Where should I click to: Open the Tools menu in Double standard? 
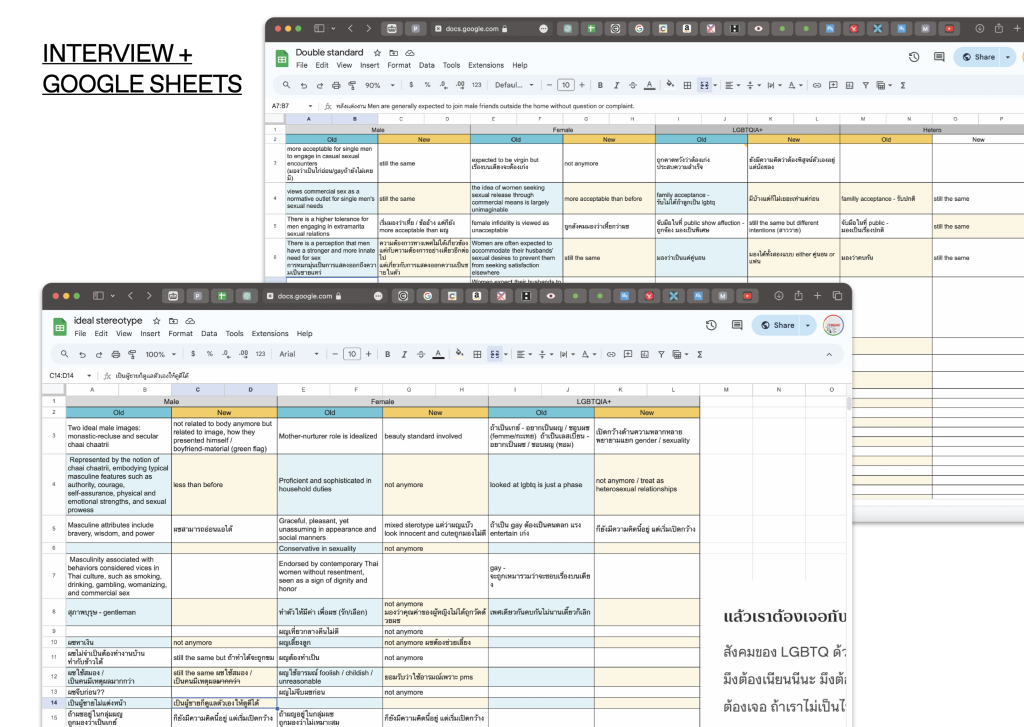pos(451,65)
